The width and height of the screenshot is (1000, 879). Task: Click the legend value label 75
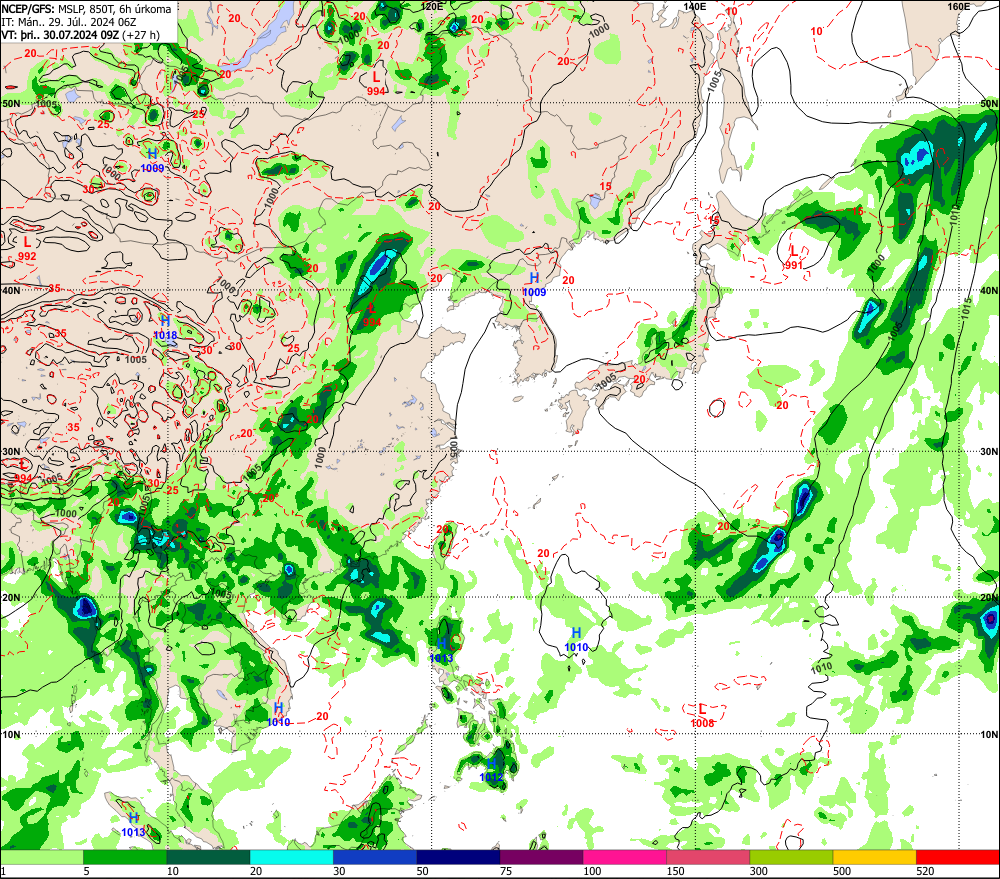coord(506,871)
